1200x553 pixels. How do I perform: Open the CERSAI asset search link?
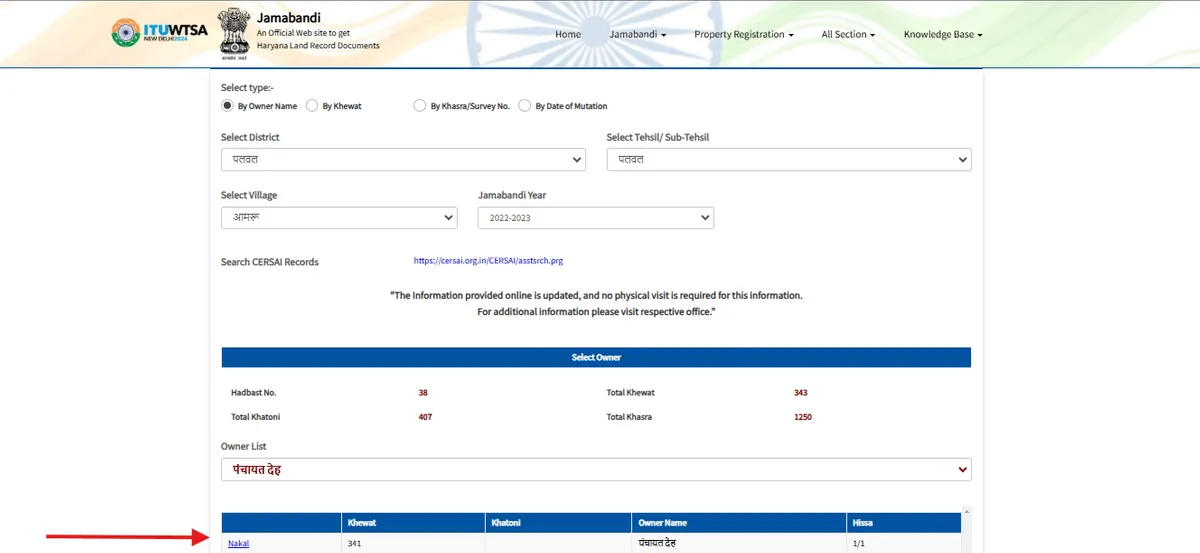pos(488,261)
